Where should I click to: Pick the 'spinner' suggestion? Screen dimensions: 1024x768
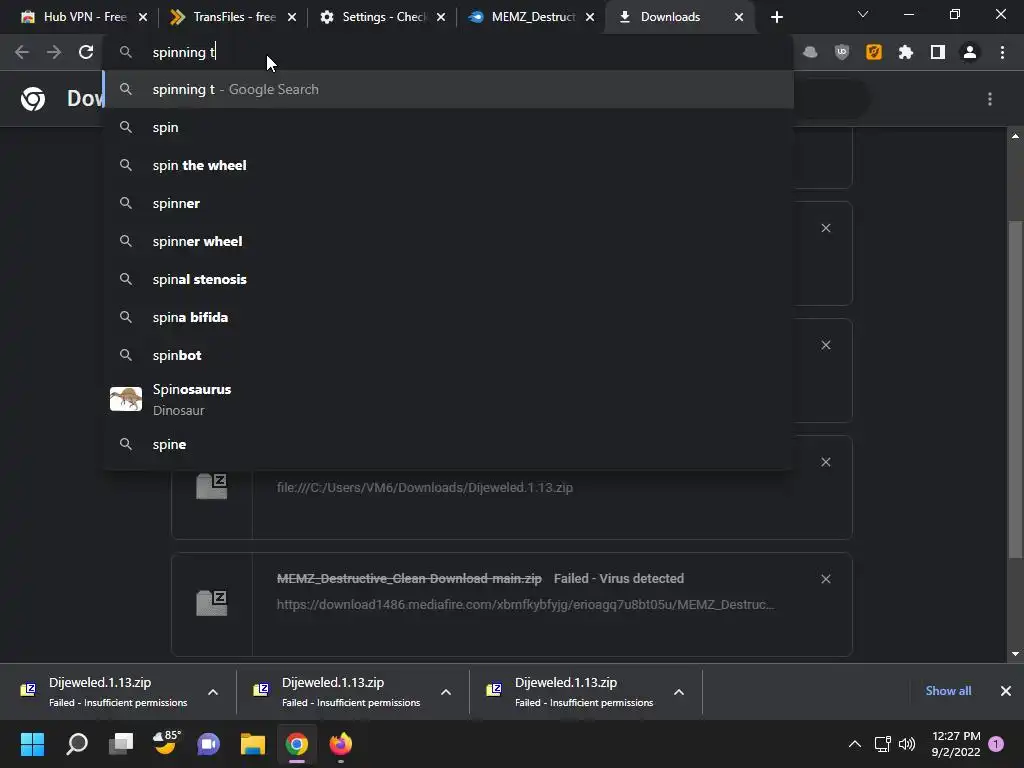(448, 203)
